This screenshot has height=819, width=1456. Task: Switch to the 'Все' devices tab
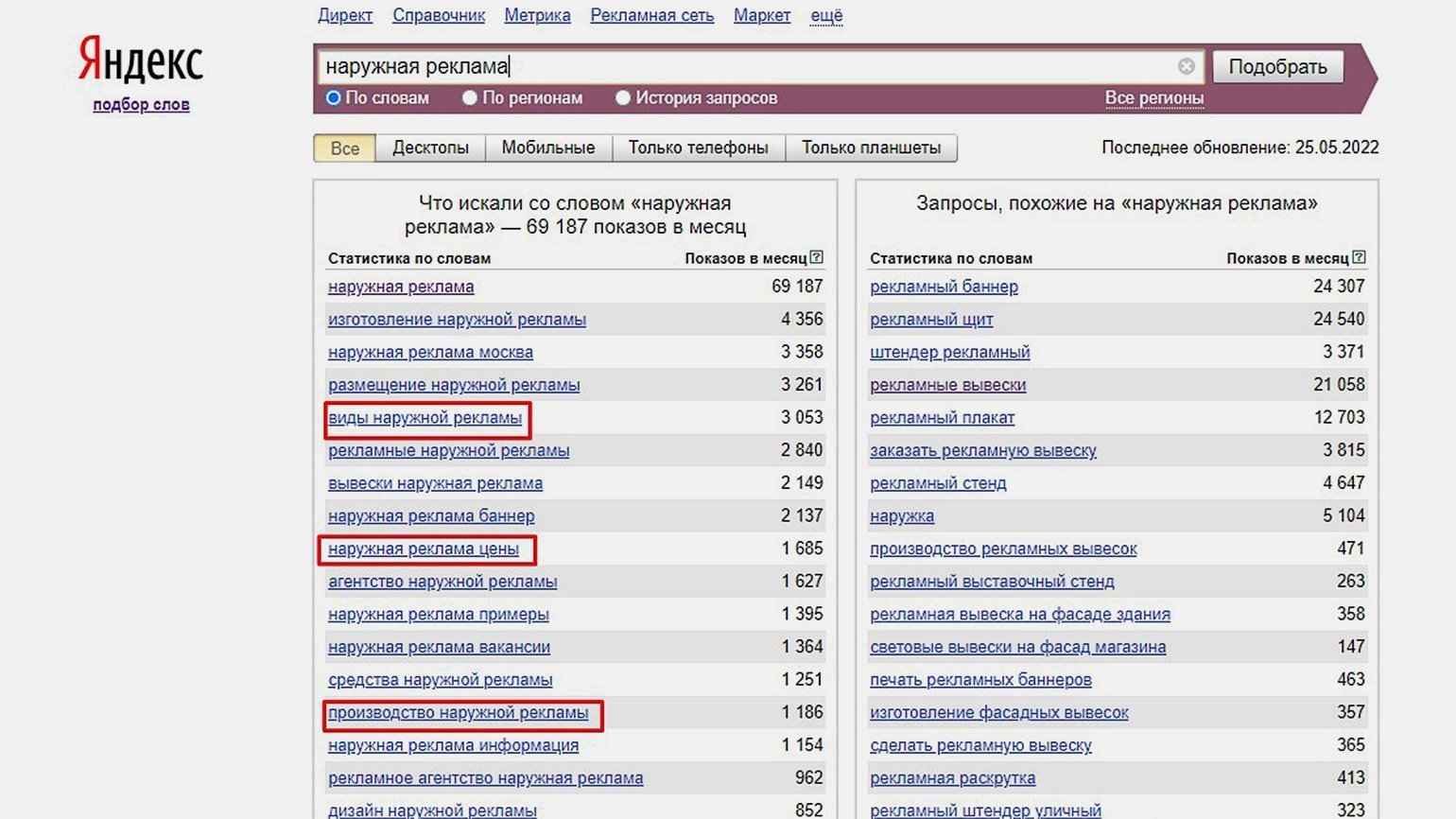pyautogui.click(x=345, y=148)
